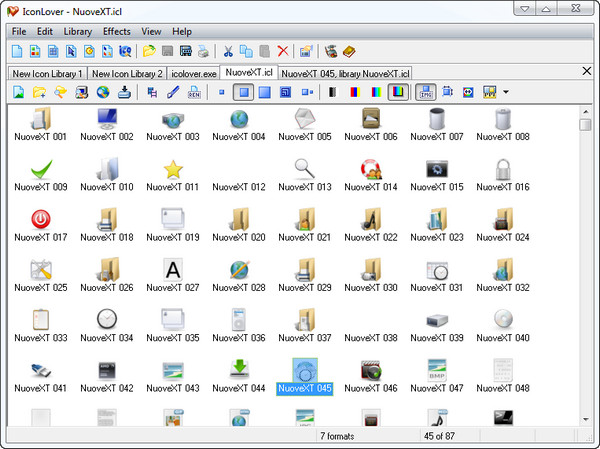600x449 pixels.
Task: Click the vertical scrollbar down arrow
Action: 585,420
